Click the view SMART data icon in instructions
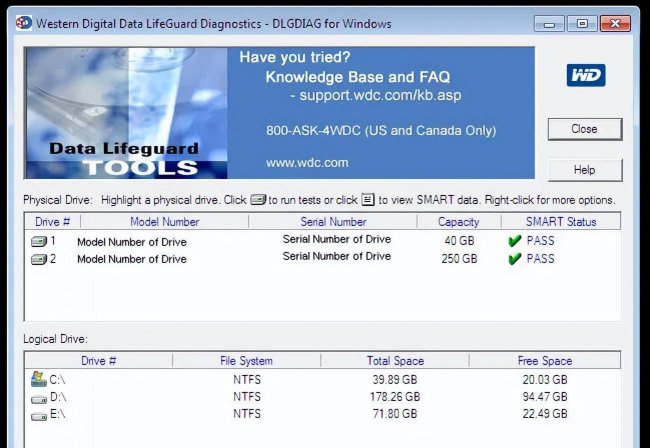The image size is (650, 448). [x=368, y=200]
